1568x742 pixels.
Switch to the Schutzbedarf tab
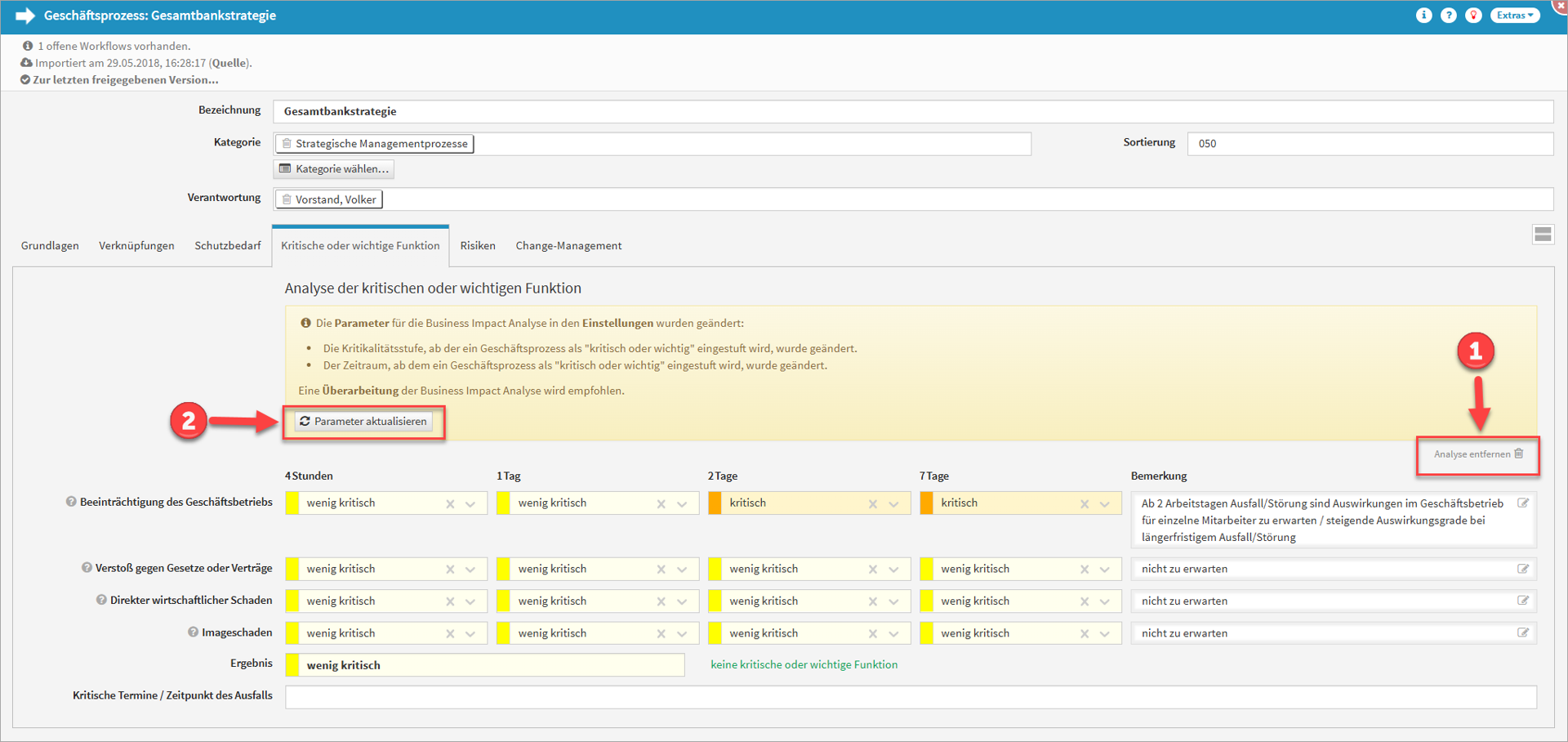pos(228,246)
